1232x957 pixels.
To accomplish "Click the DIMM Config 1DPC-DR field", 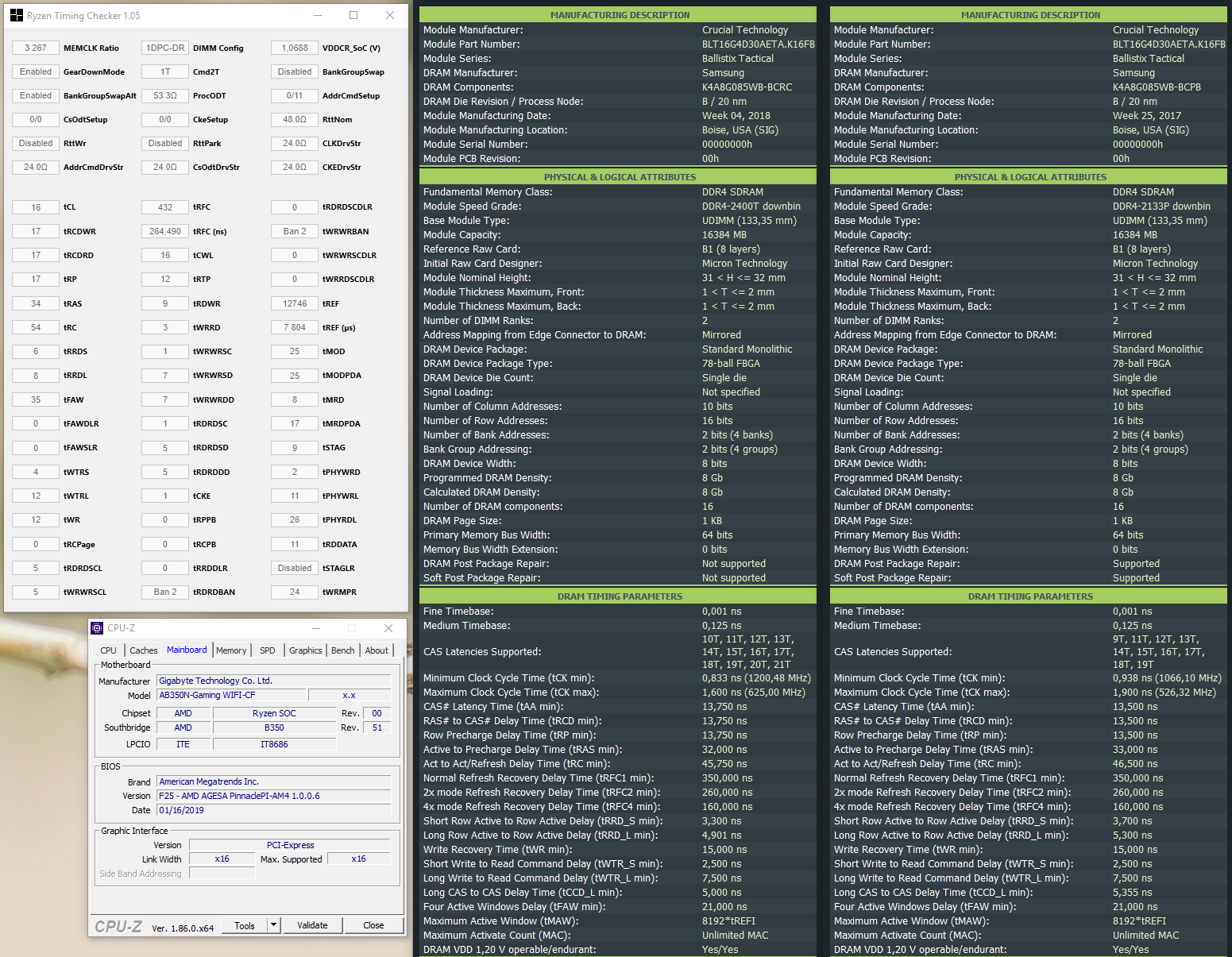I will 165,48.
